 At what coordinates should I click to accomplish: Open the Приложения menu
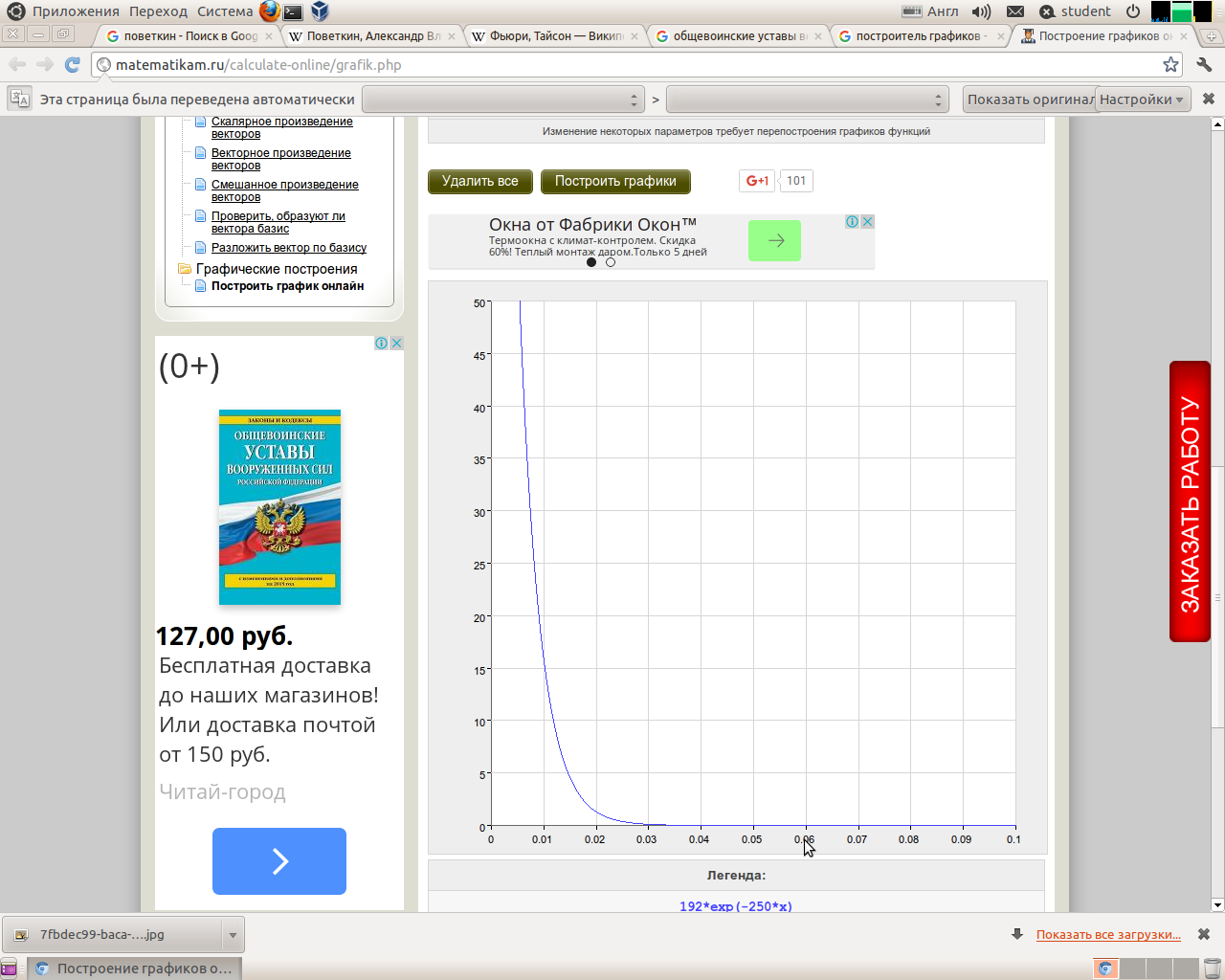click(x=76, y=11)
